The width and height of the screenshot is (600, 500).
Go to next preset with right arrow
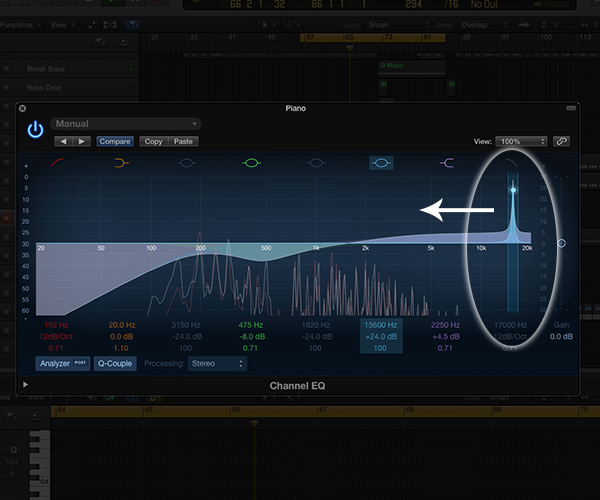click(x=82, y=142)
